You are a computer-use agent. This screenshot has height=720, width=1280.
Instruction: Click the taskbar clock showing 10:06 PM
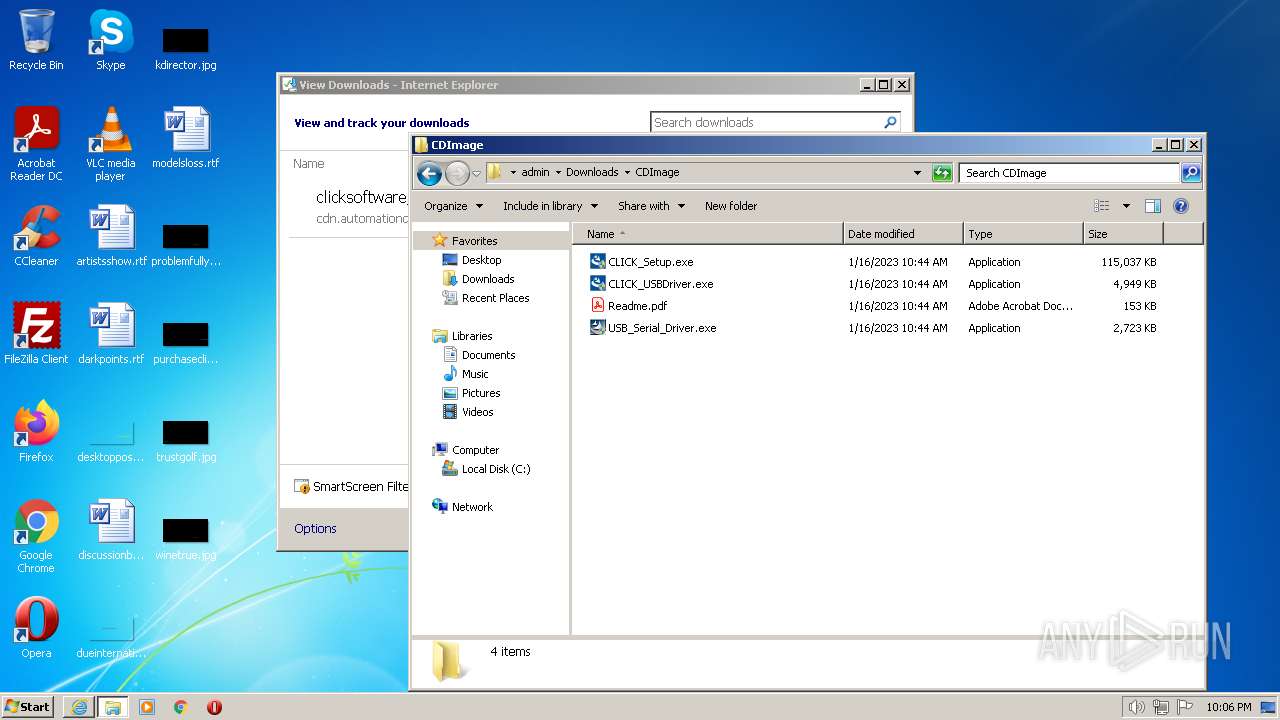[x=1228, y=707]
